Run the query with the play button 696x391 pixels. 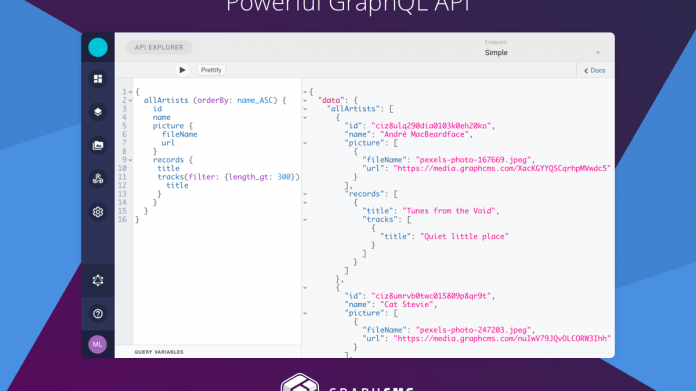[182, 70]
